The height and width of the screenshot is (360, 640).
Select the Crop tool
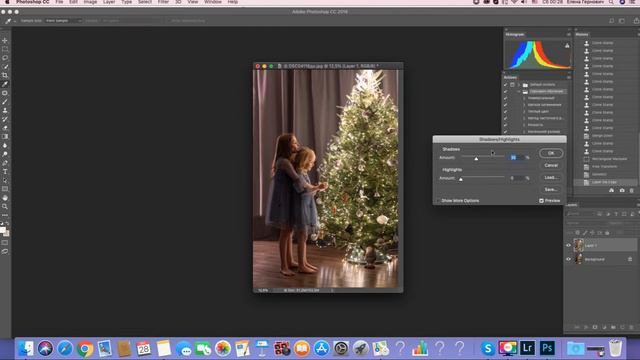(5, 75)
